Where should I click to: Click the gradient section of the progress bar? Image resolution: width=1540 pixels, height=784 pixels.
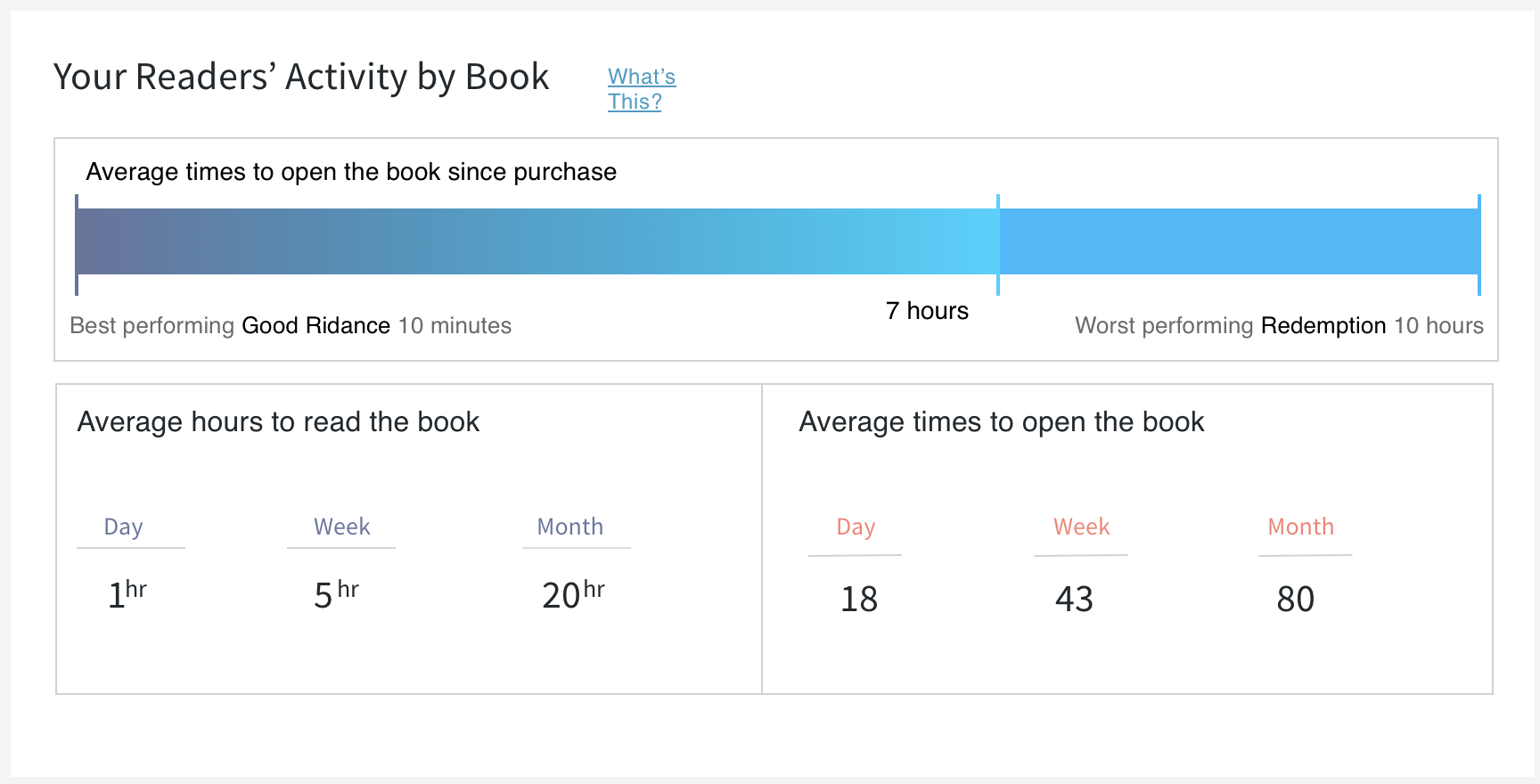pos(537,241)
